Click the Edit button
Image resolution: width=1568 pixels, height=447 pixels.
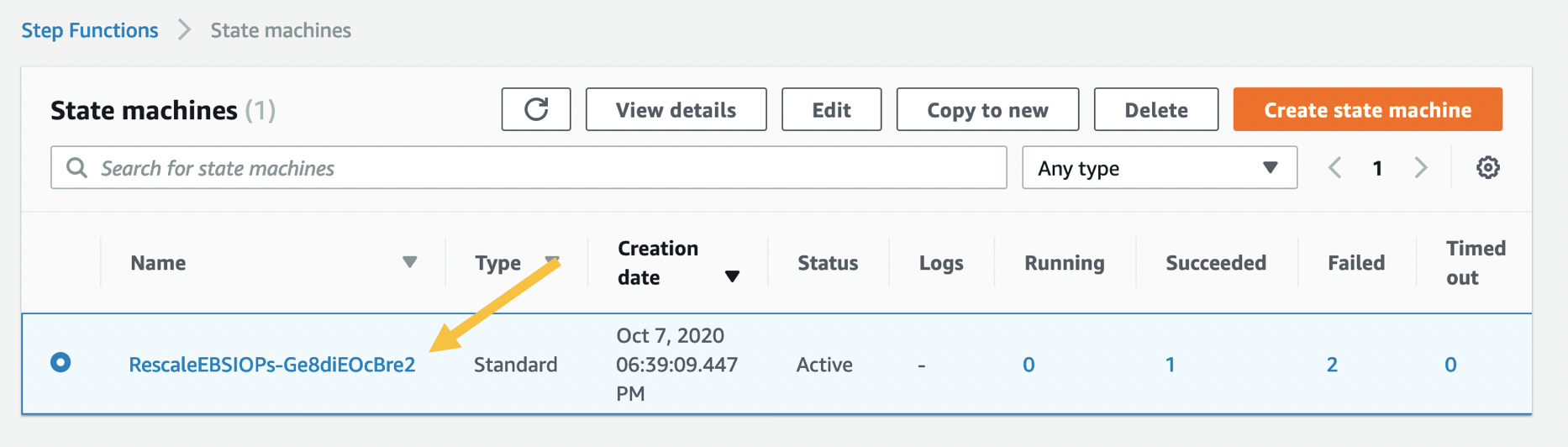point(831,110)
